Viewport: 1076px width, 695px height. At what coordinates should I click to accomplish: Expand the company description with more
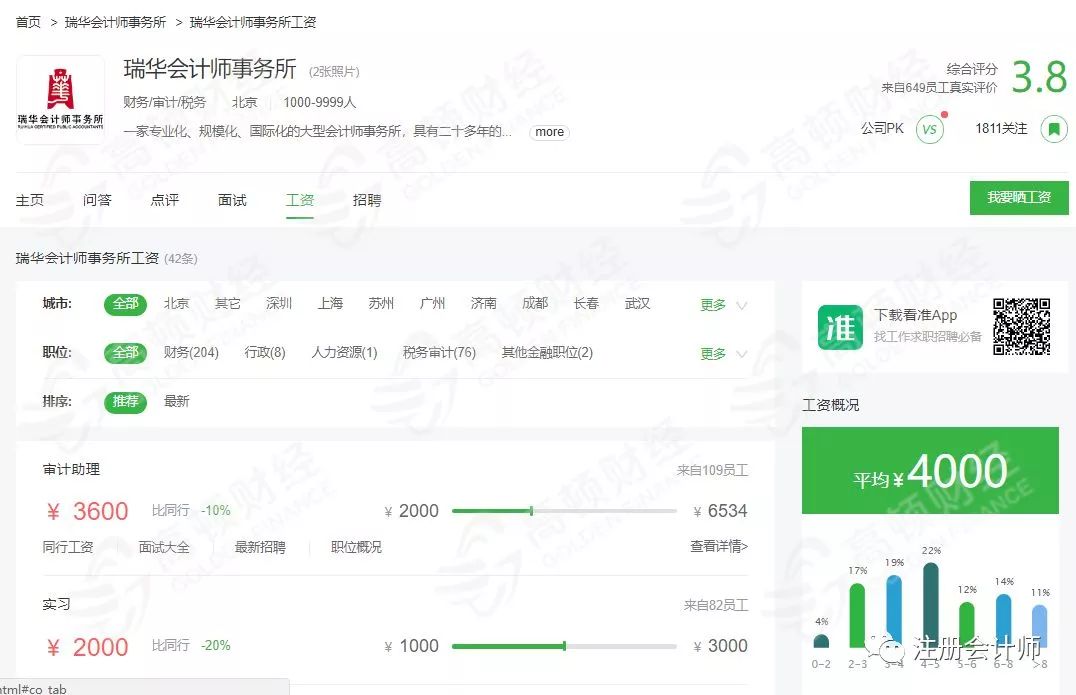pyautogui.click(x=549, y=132)
